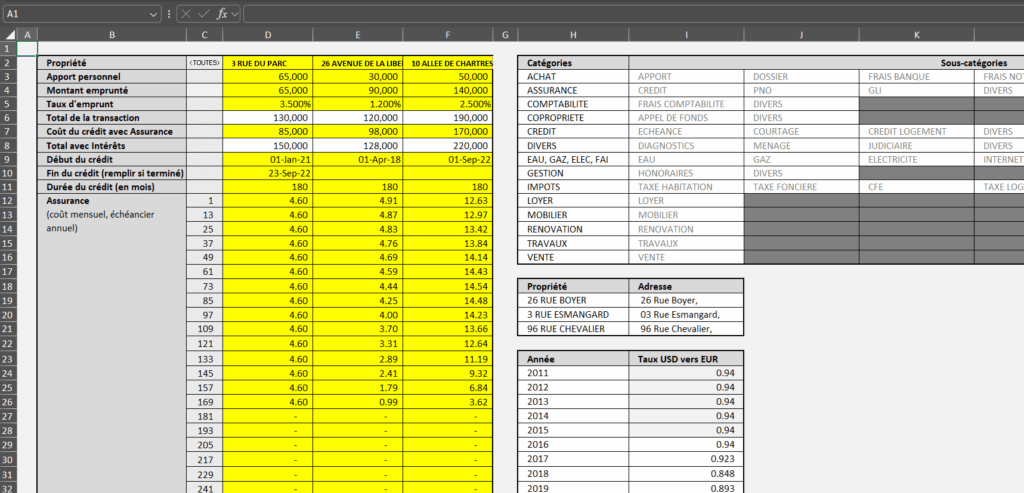The width and height of the screenshot is (1024, 493).
Task: Select the <TOUTES> filter cell
Action: [x=204, y=63]
